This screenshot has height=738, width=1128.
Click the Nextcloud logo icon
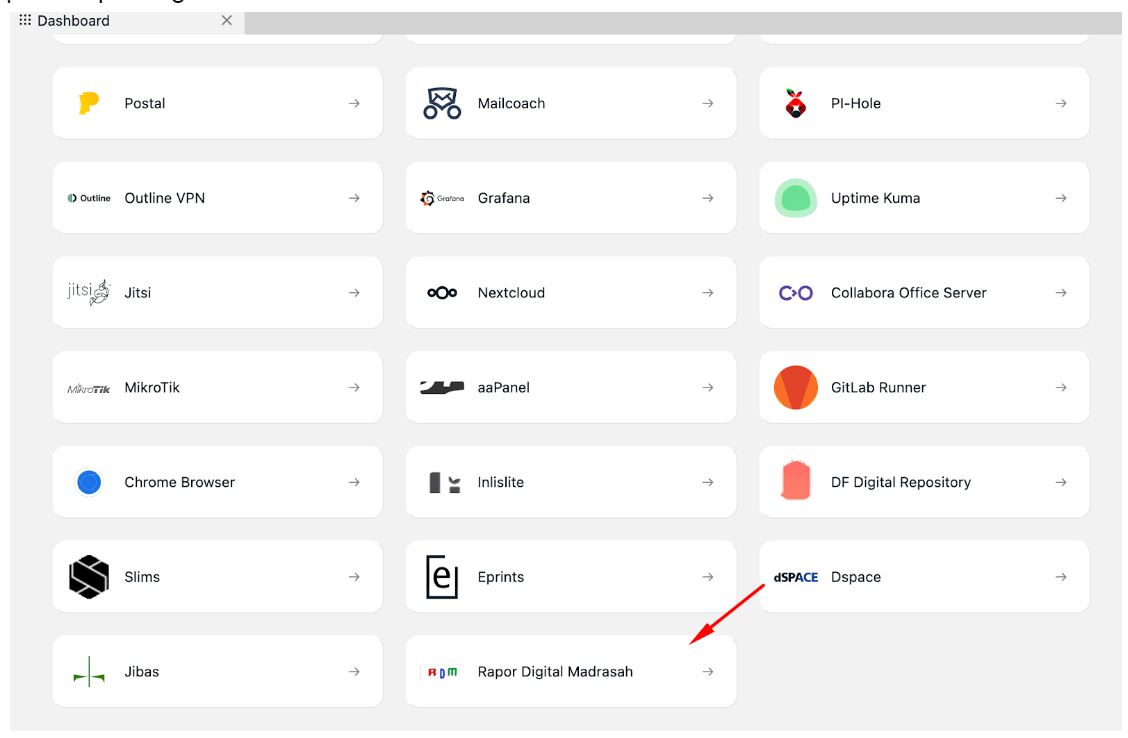442,293
